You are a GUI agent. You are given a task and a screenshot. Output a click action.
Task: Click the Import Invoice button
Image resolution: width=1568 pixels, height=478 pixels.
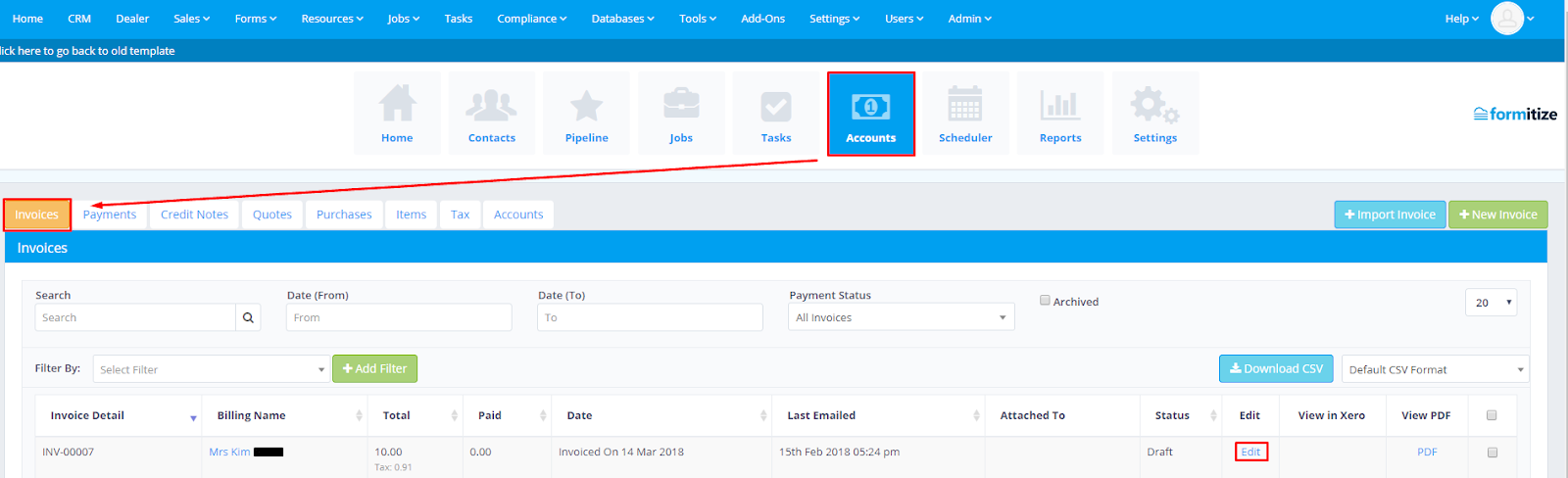[1390, 215]
